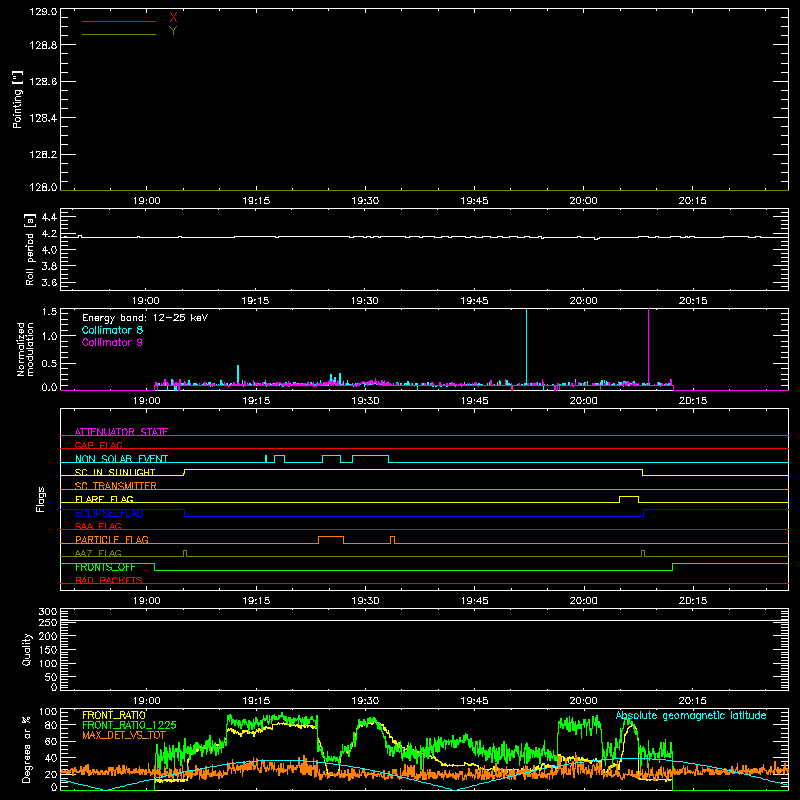The height and width of the screenshot is (800, 800).
Task: Select the Collimator 8 legend entry
Action: click(x=112, y=330)
